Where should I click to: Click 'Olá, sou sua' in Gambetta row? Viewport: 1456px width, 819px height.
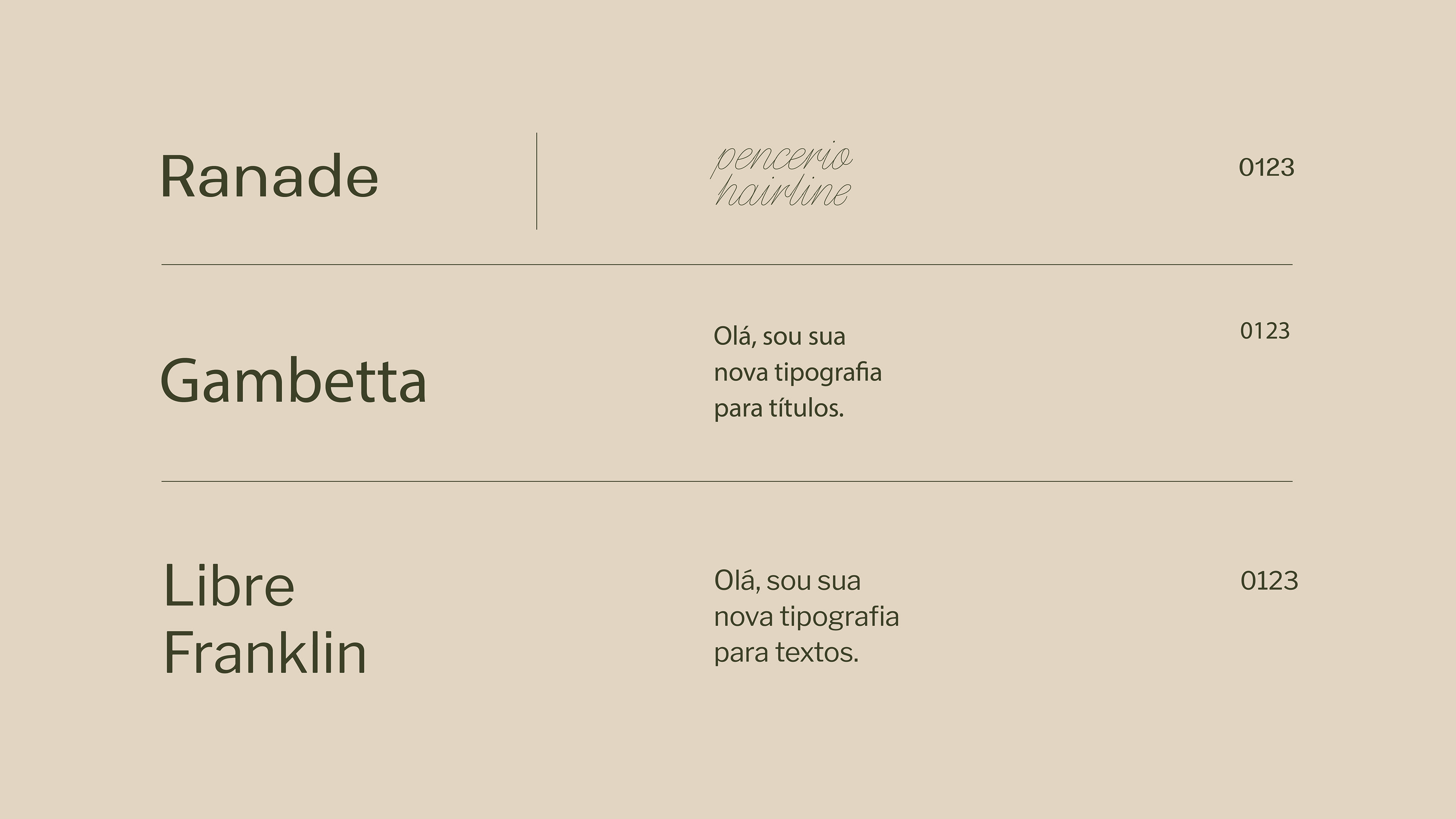[780, 336]
